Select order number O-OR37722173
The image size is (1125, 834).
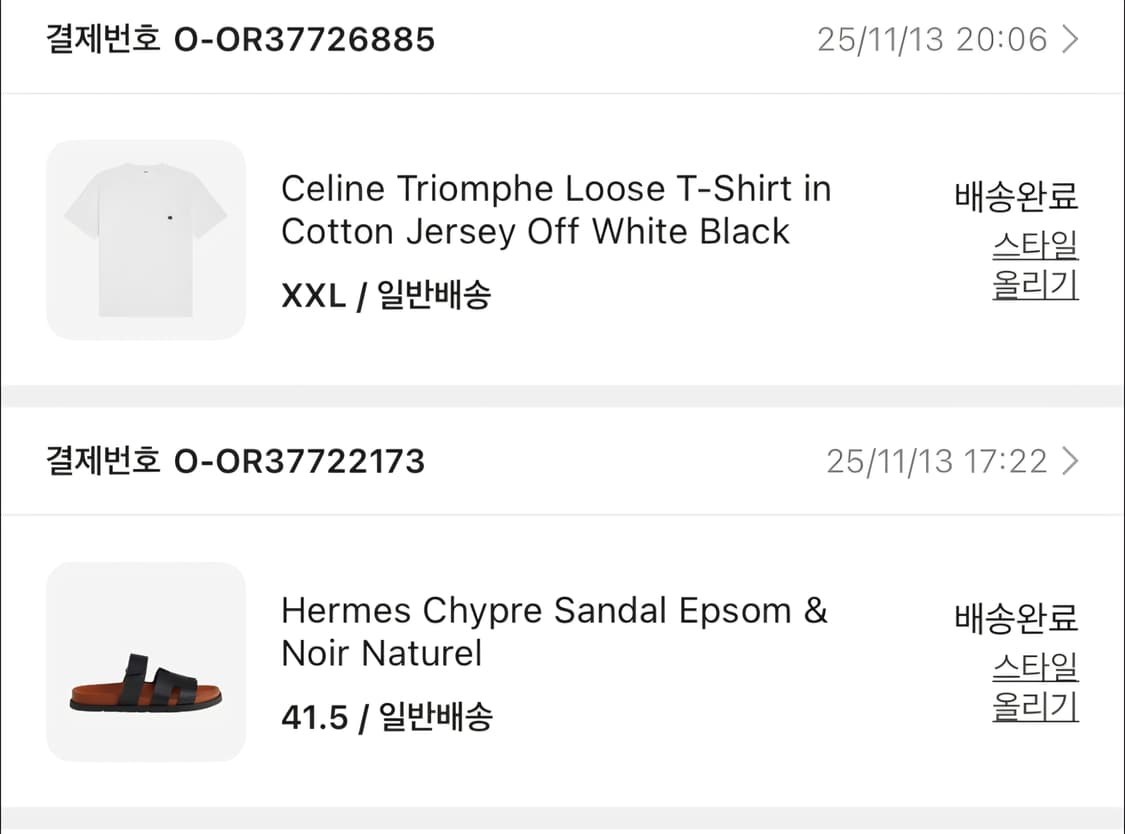[x=300, y=462]
